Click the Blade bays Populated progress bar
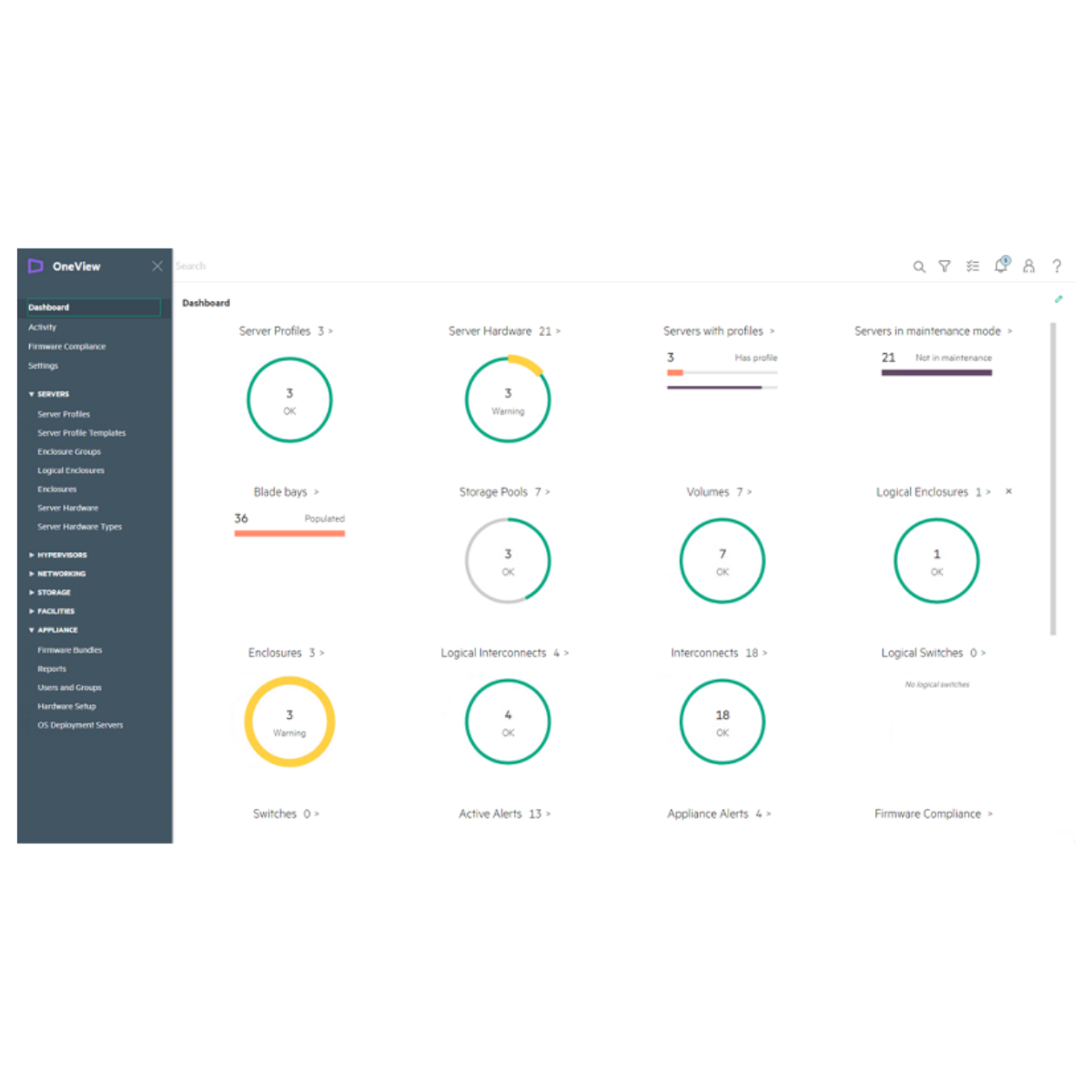1092x1092 pixels. 289,531
